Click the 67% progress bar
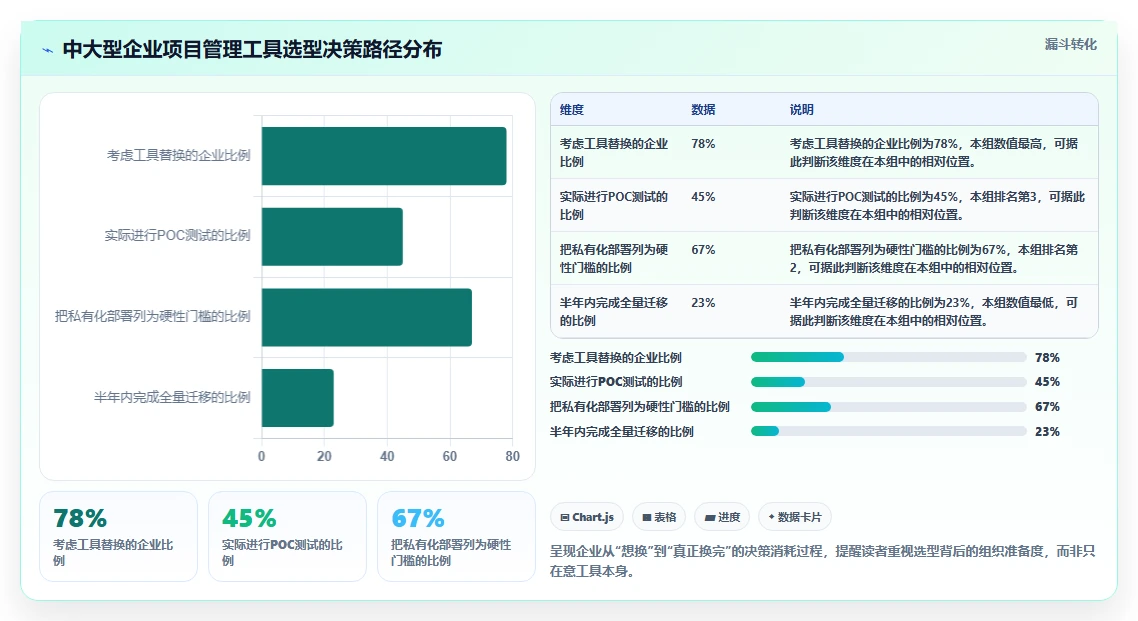The height and width of the screenshot is (621, 1138). (888, 407)
